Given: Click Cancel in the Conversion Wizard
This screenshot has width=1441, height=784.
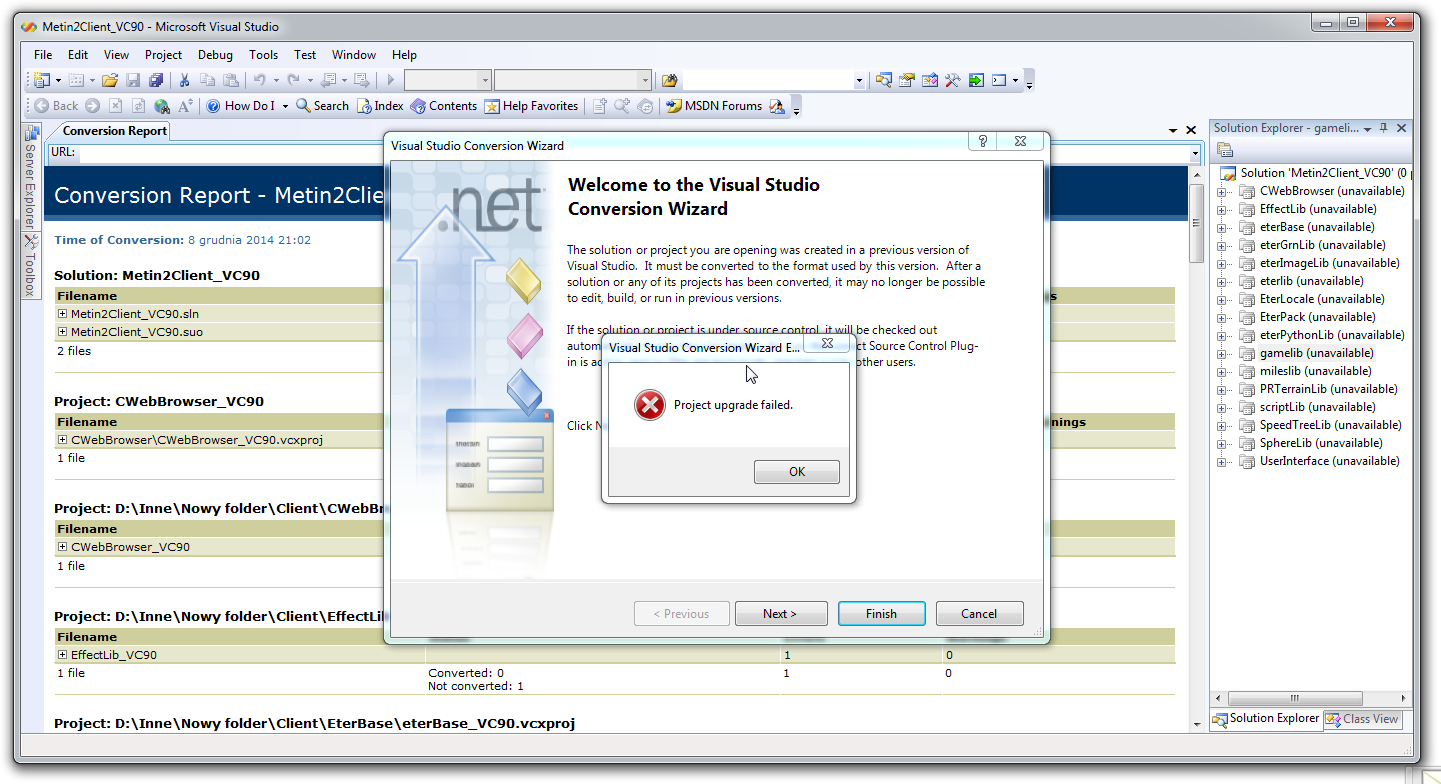Looking at the screenshot, I should (x=979, y=614).
